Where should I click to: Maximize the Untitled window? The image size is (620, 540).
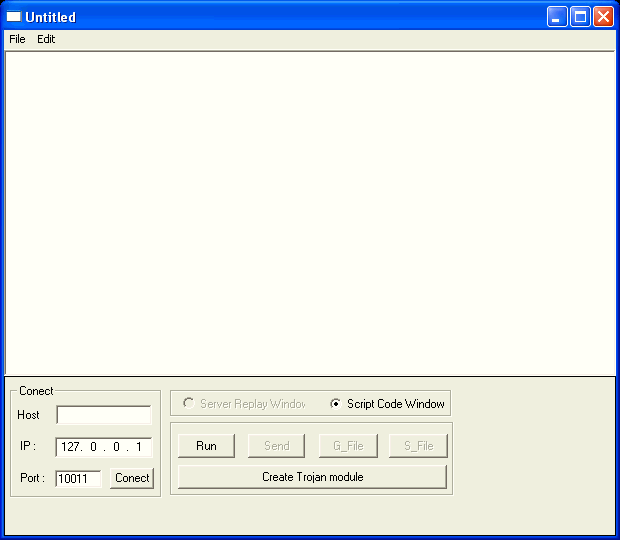click(580, 17)
